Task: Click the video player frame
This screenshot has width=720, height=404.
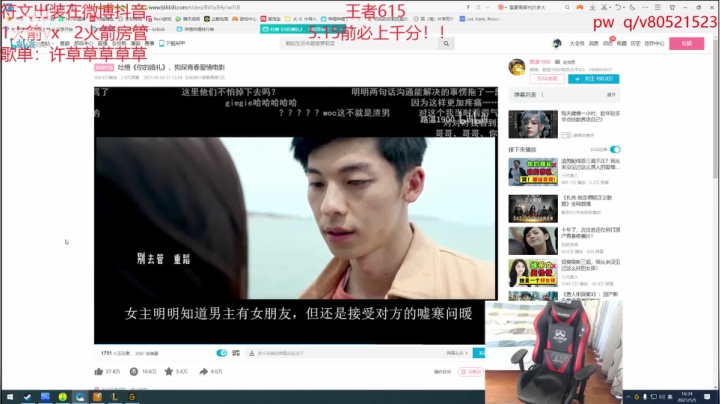Action: (296, 215)
